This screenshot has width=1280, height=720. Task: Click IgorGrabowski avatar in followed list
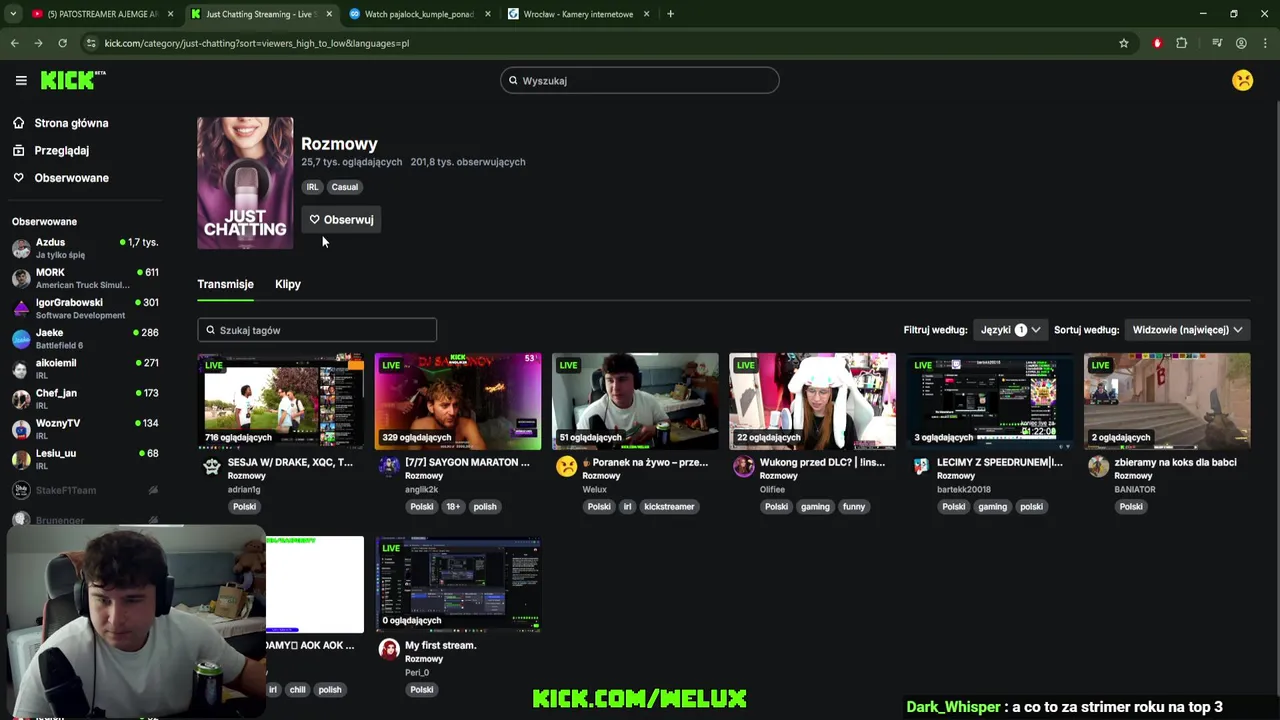click(21, 308)
